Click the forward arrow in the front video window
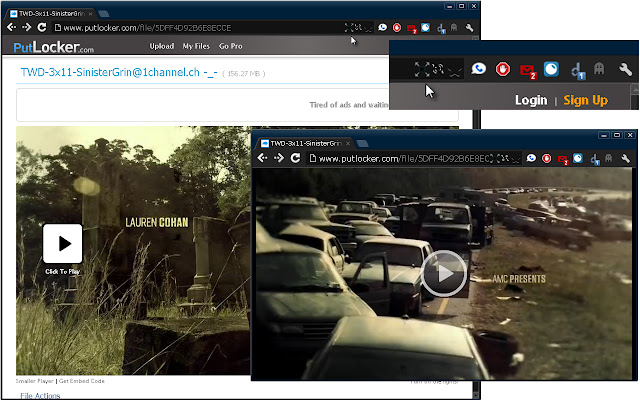The height and width of the screenshot is (400, 640). (279, 158)
